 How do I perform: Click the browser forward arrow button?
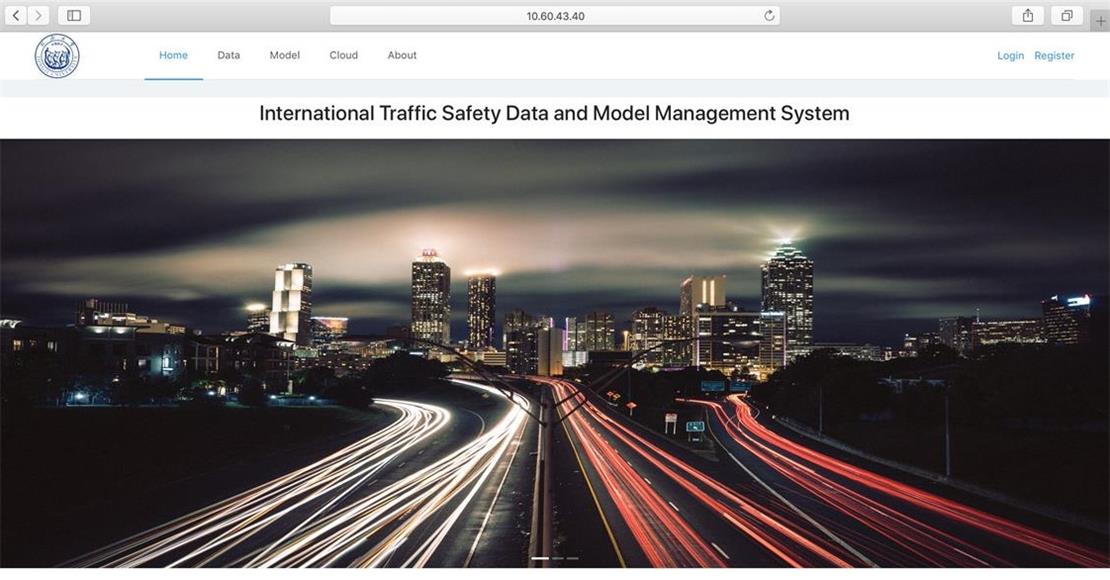coord(38,15)
